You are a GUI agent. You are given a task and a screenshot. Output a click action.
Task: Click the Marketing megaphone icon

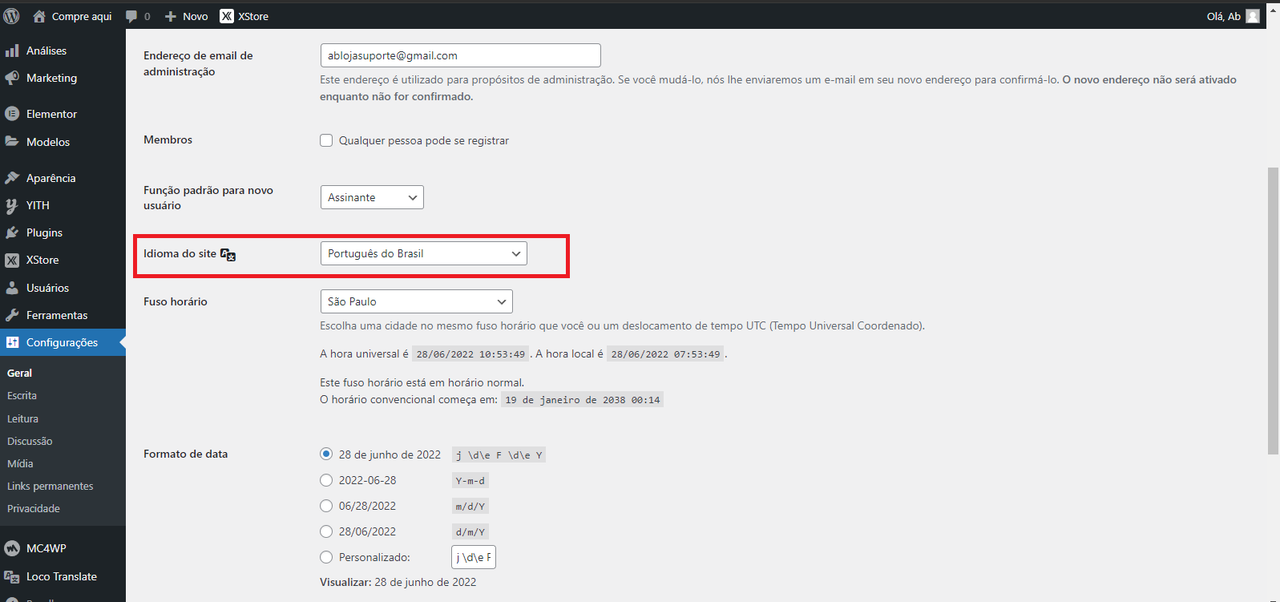tap(12, 78)
